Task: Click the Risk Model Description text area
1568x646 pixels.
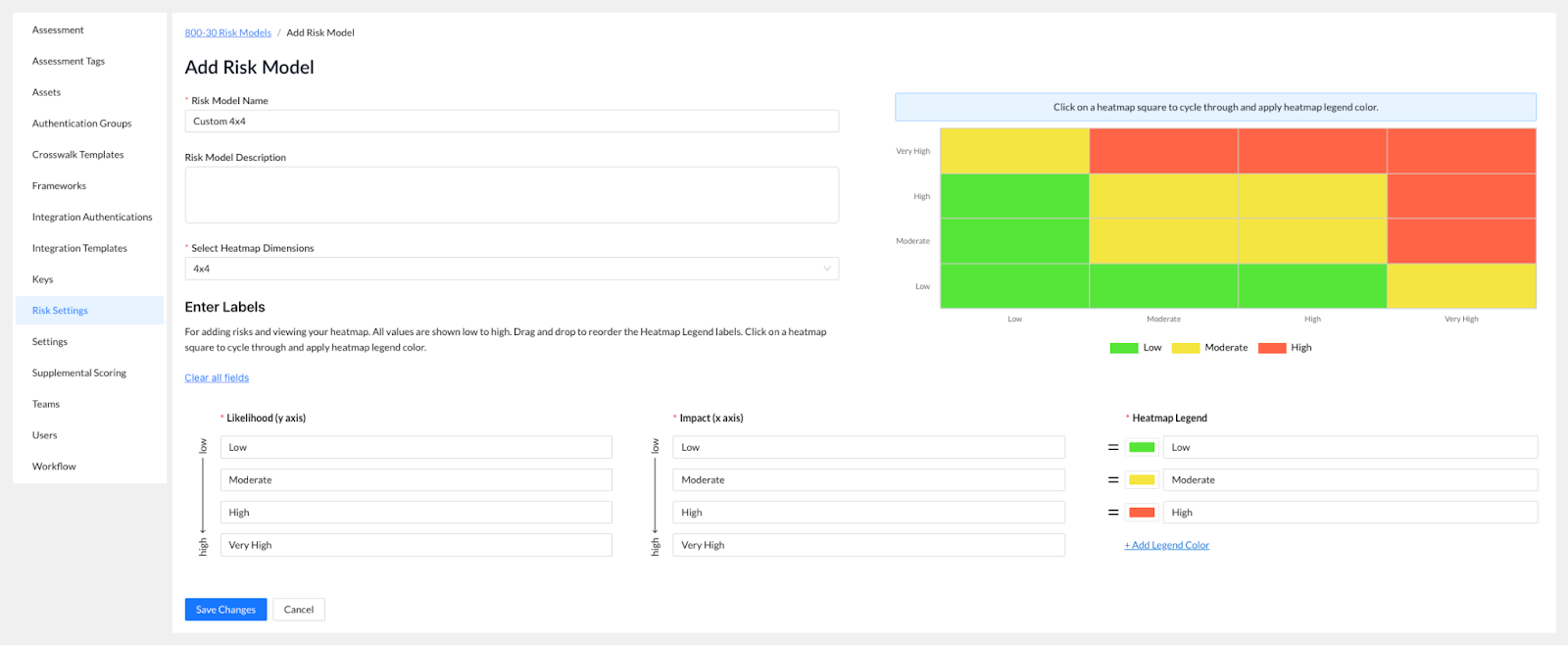Action: coord(511,194)
